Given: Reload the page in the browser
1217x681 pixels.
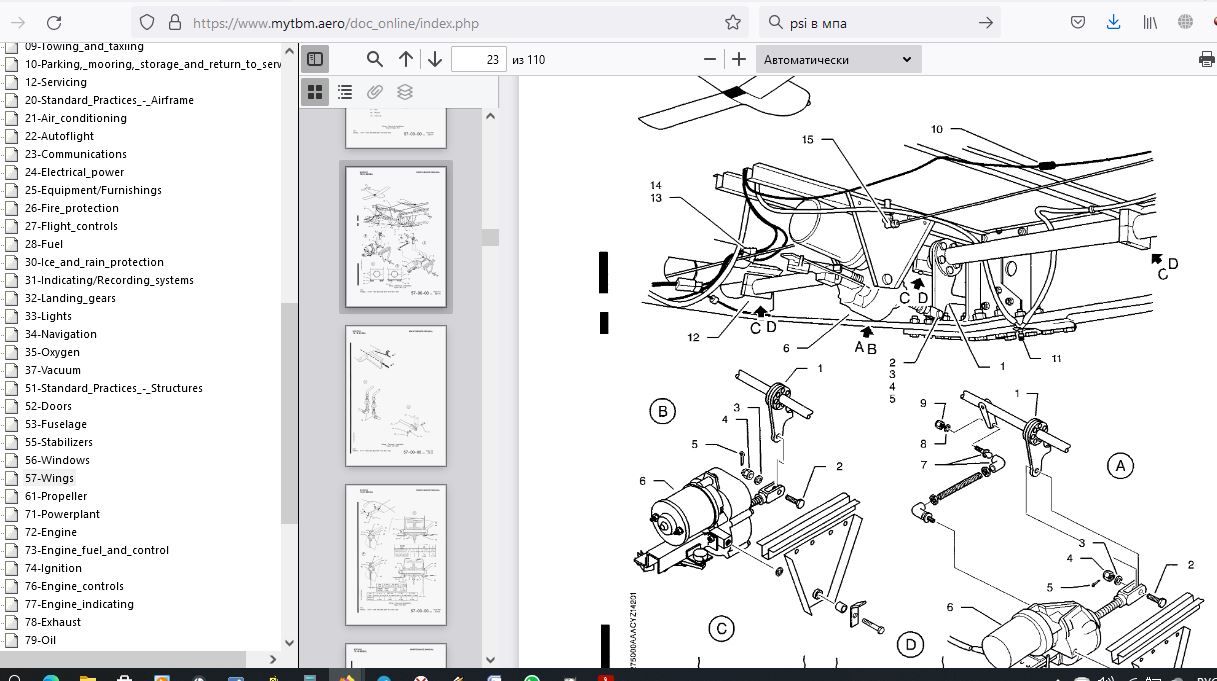Looking at the screenshot, I should click(x=54, y=22).
